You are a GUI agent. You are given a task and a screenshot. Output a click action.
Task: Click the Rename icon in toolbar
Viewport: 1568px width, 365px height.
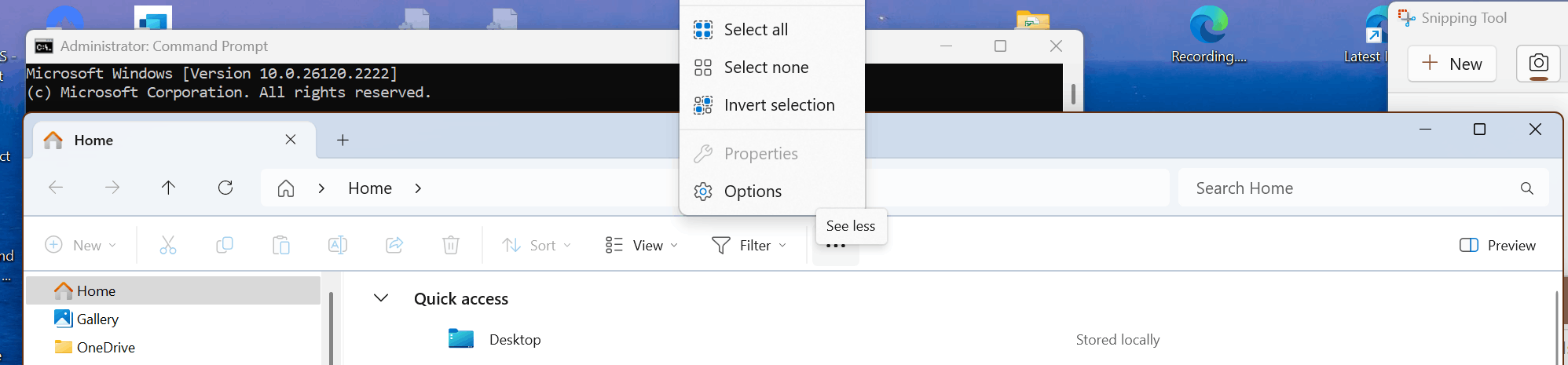338,245
